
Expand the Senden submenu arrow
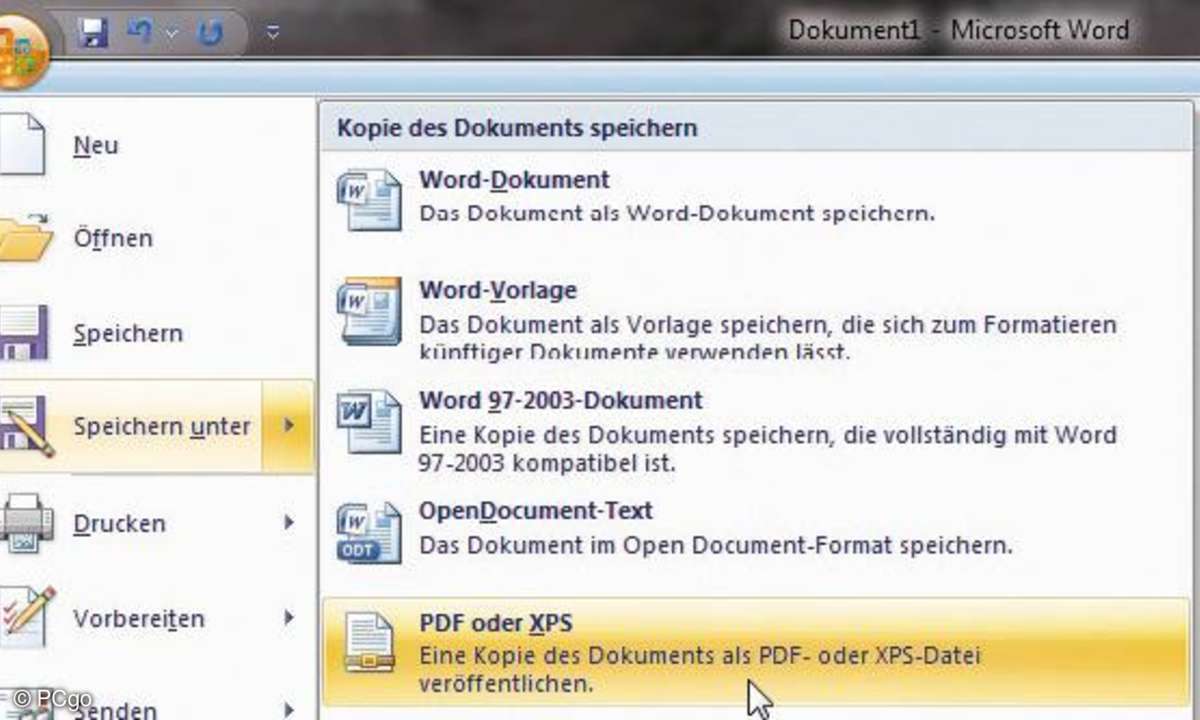[289, 709]
